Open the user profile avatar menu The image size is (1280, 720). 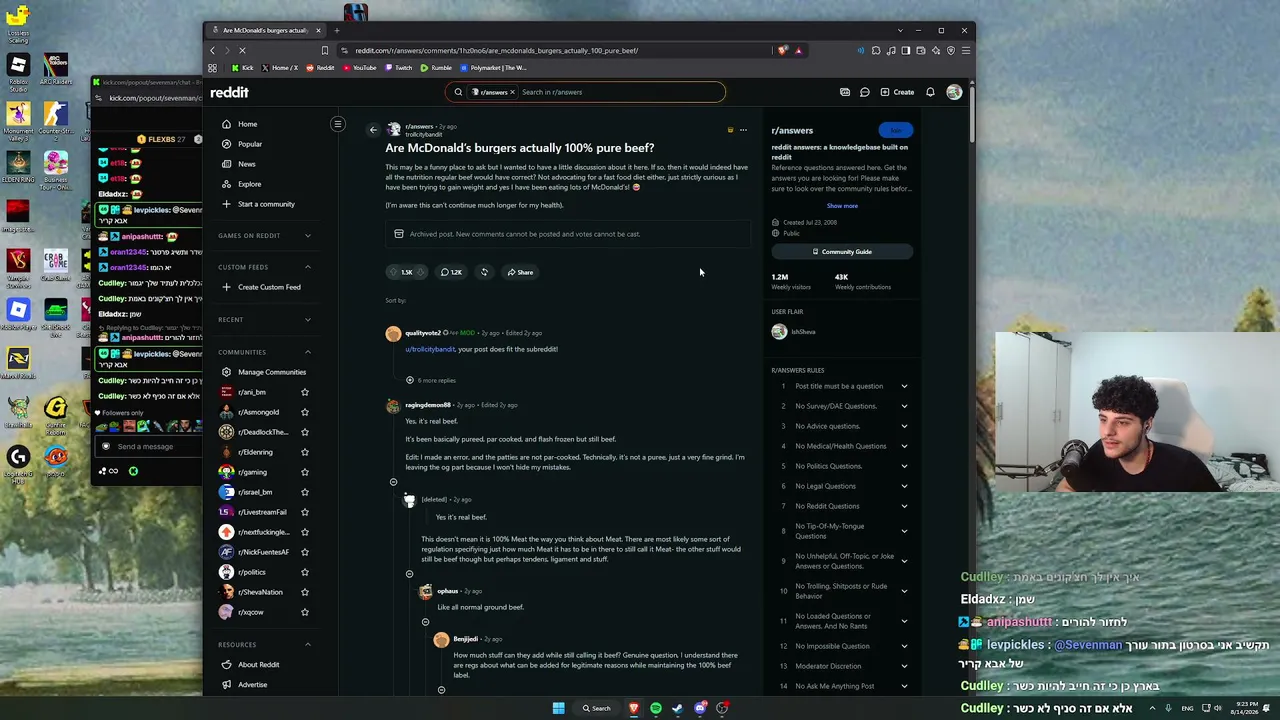tap(954, 92)
